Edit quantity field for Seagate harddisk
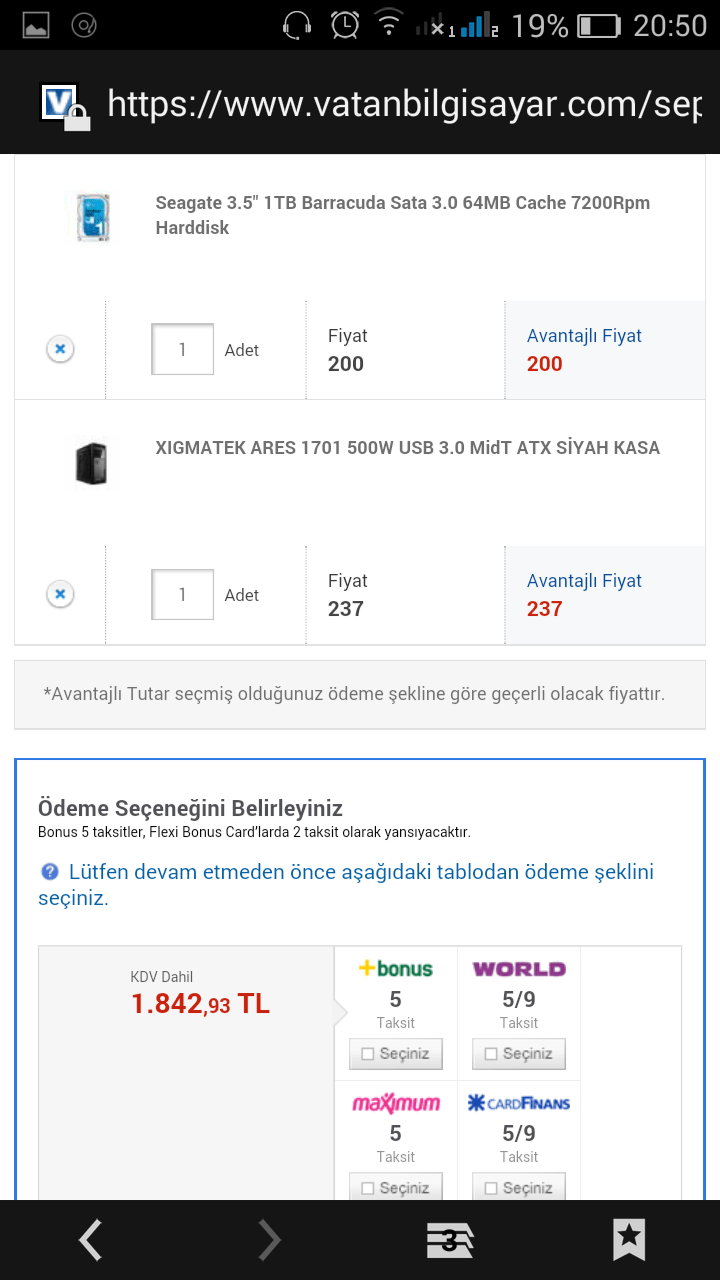Image resolution: width=720 pixels, height=1280 pixels. click(182, 349)
